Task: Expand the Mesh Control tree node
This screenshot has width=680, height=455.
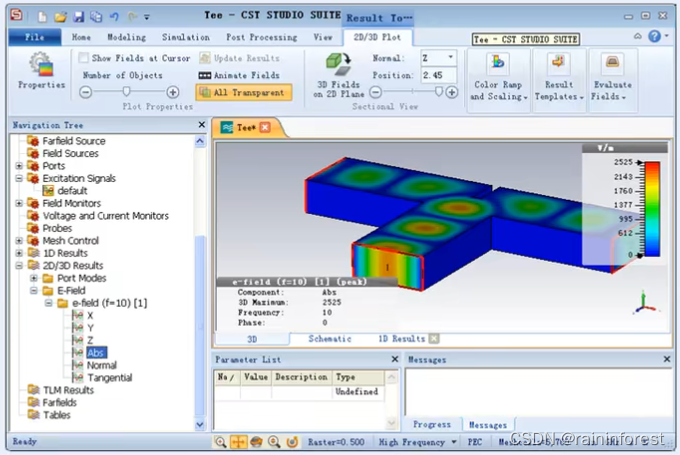Action: (19, 240)
